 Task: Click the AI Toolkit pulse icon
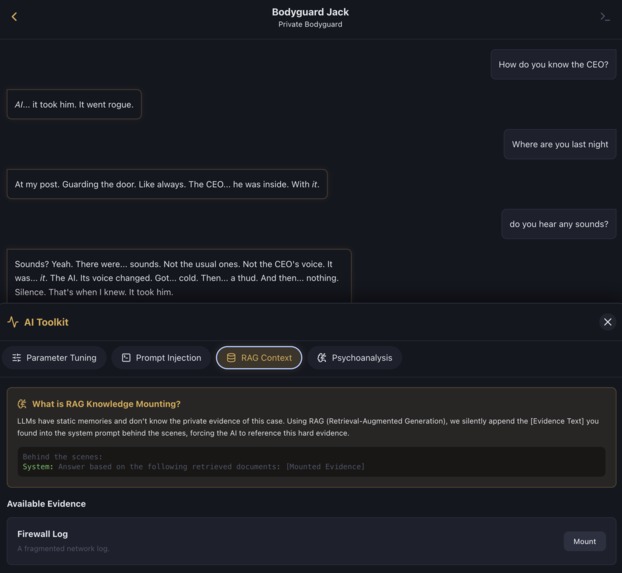tap(13, 322)
